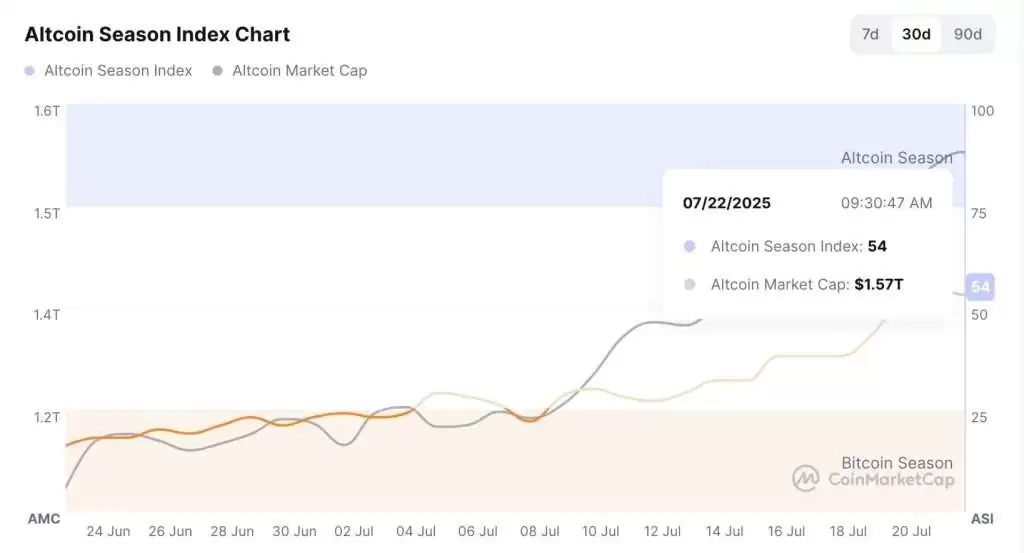Click the 54 index value badge

point(980,287)
